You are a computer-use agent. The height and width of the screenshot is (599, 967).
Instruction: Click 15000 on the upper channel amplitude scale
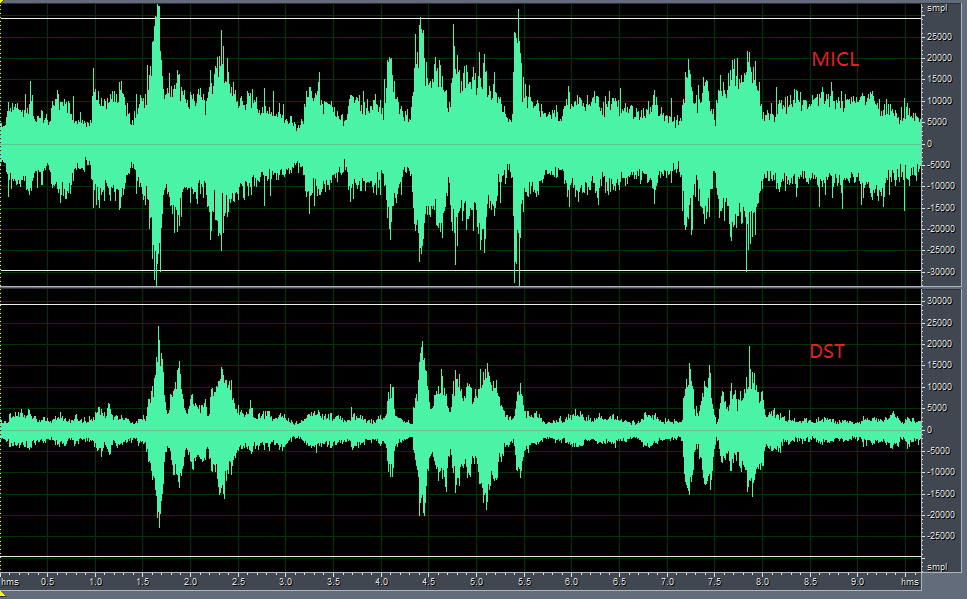tap(939, 79)
